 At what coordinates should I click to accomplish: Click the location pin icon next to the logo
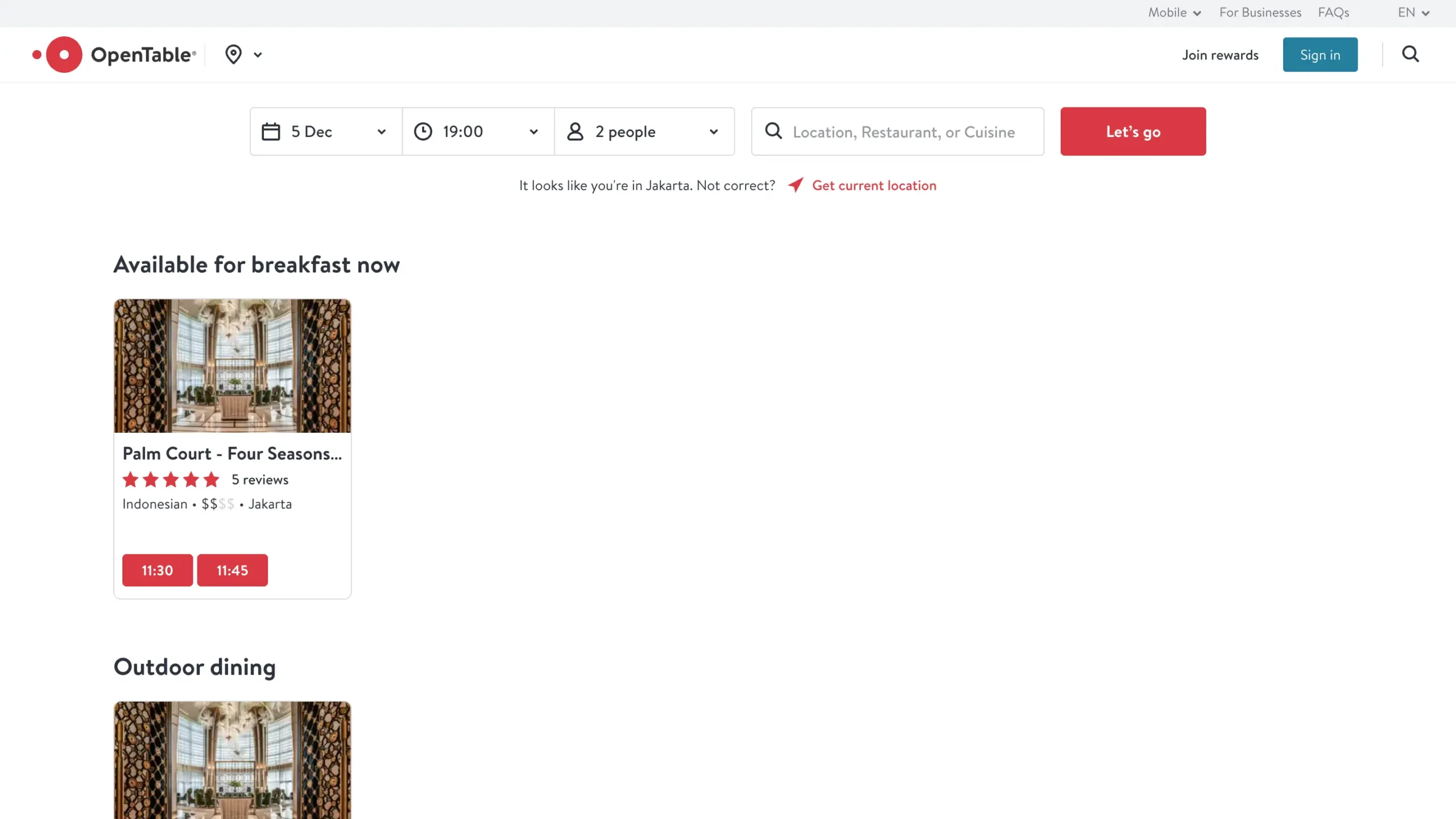(234, 54)
